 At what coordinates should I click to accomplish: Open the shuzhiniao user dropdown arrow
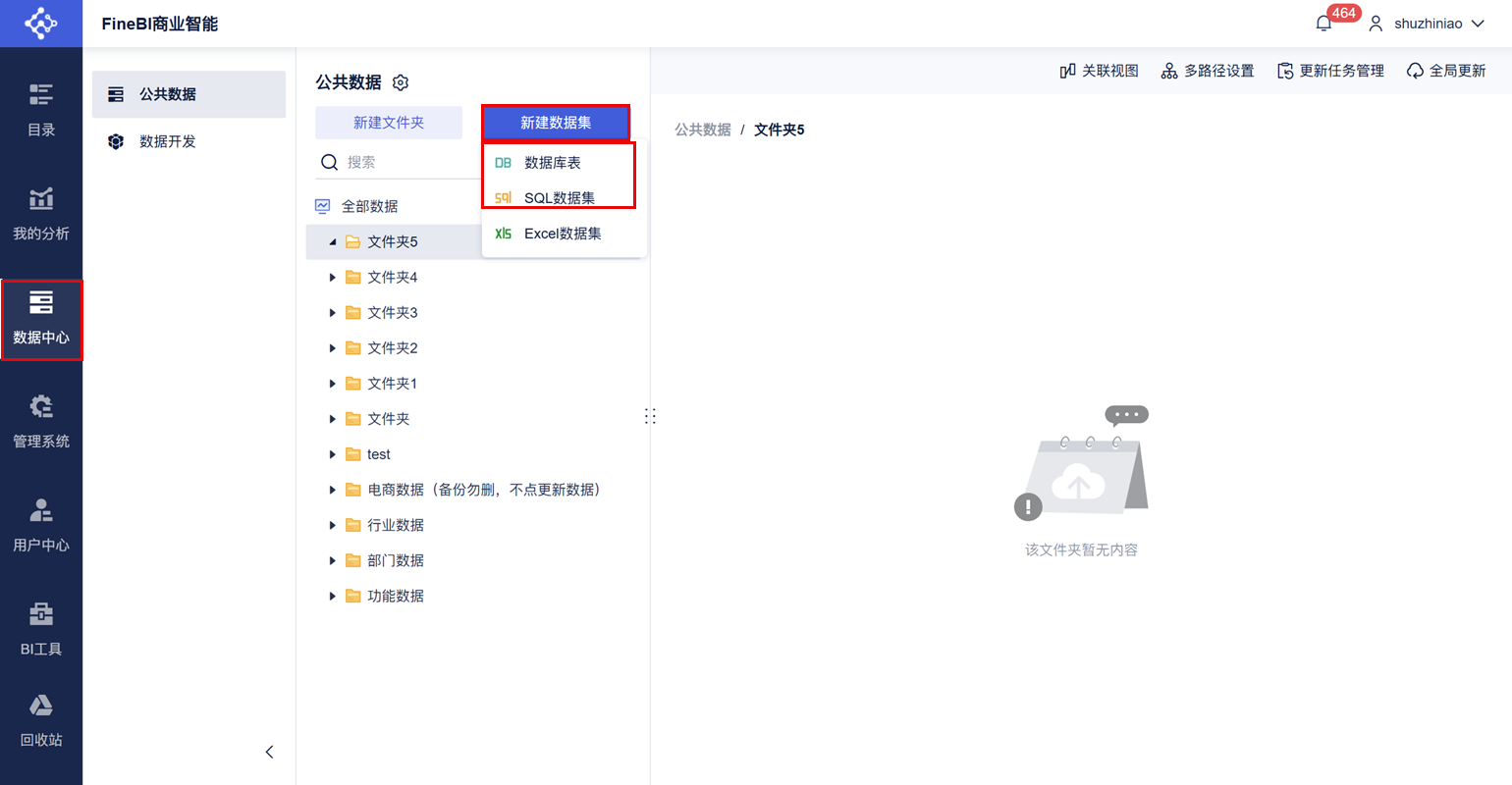pyautogui.click(x=1478, y=24)
